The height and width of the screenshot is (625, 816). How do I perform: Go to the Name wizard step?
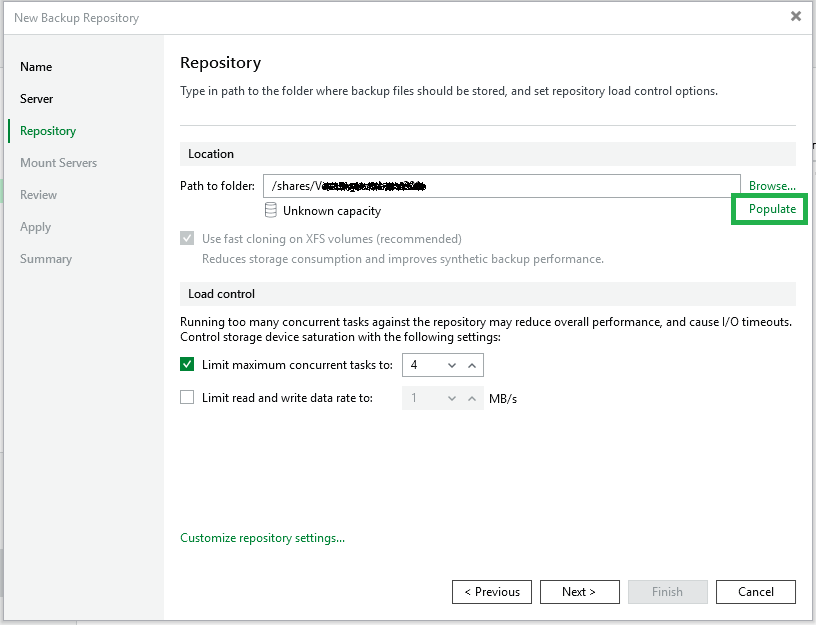[36, 67]
